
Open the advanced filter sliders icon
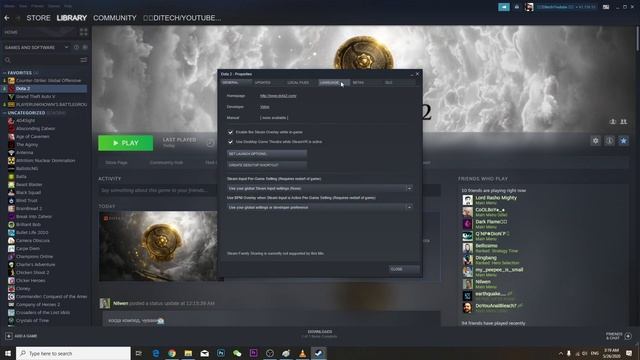click(84, 60)
